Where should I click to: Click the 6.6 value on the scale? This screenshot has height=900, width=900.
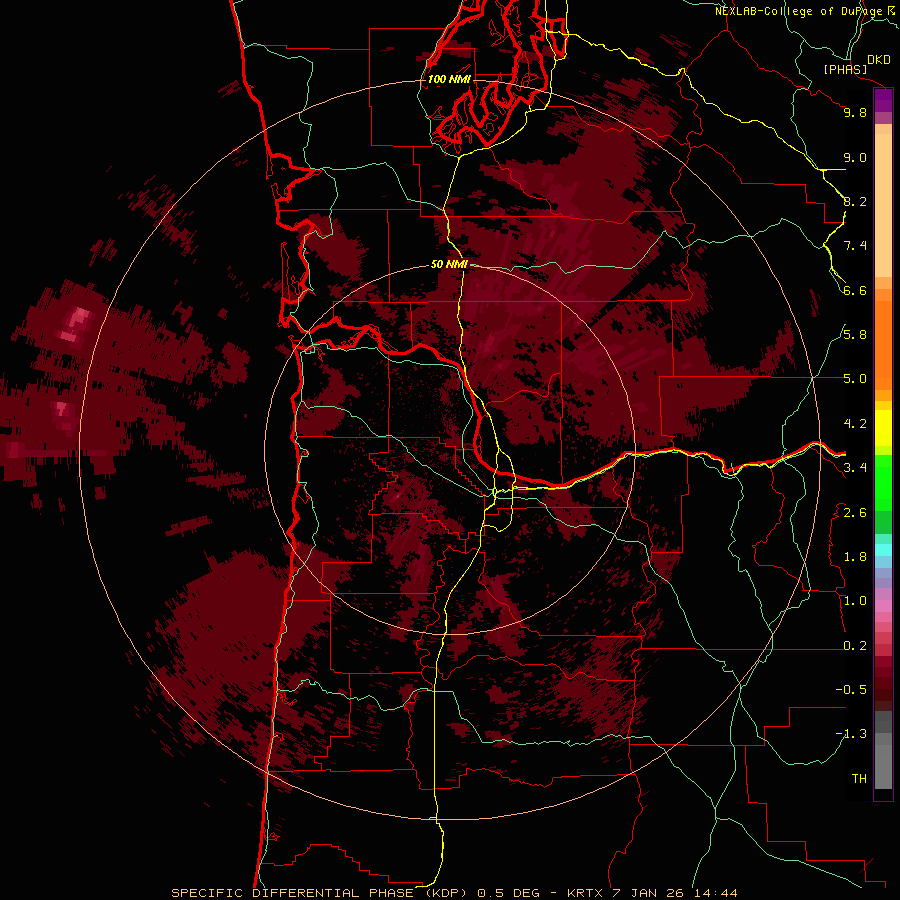(x=855, y=290)
